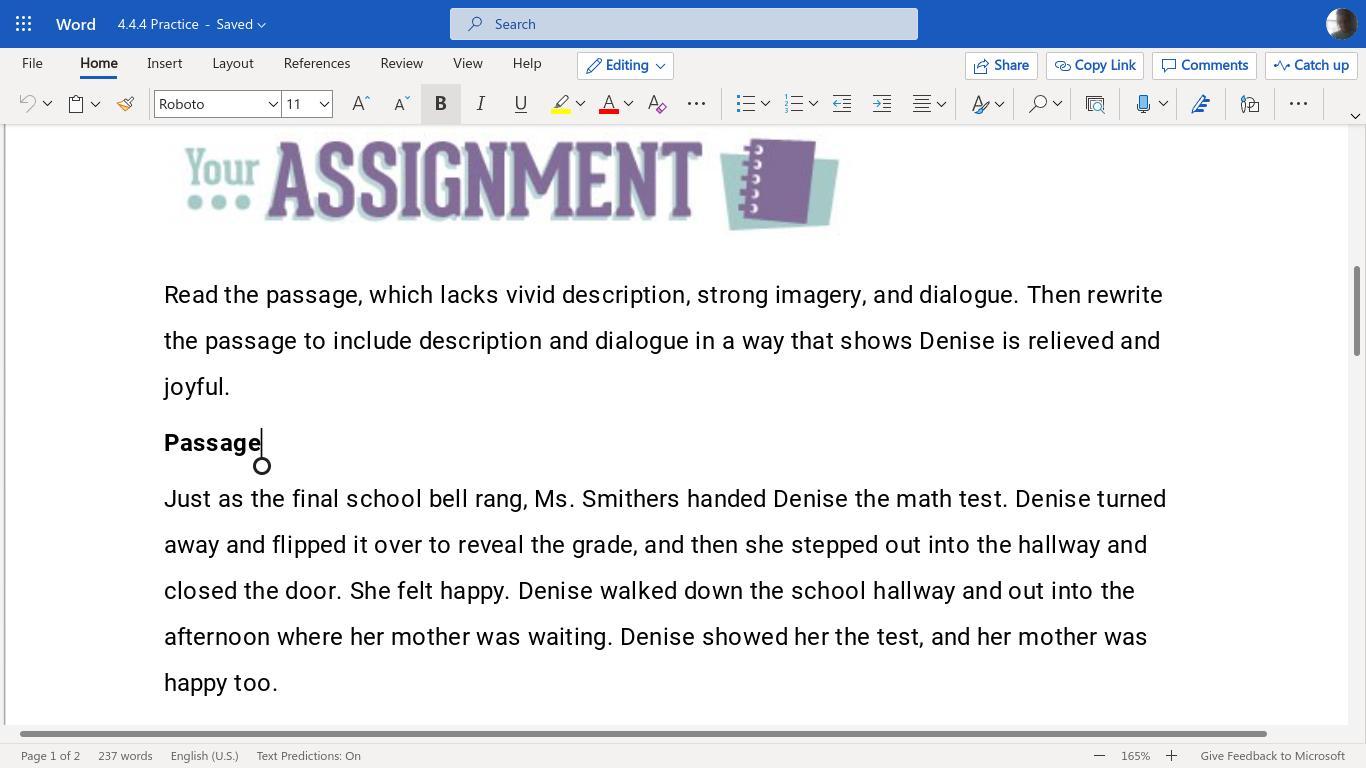Open Give Feedback to Microsoft link

tap(1272, 756)
